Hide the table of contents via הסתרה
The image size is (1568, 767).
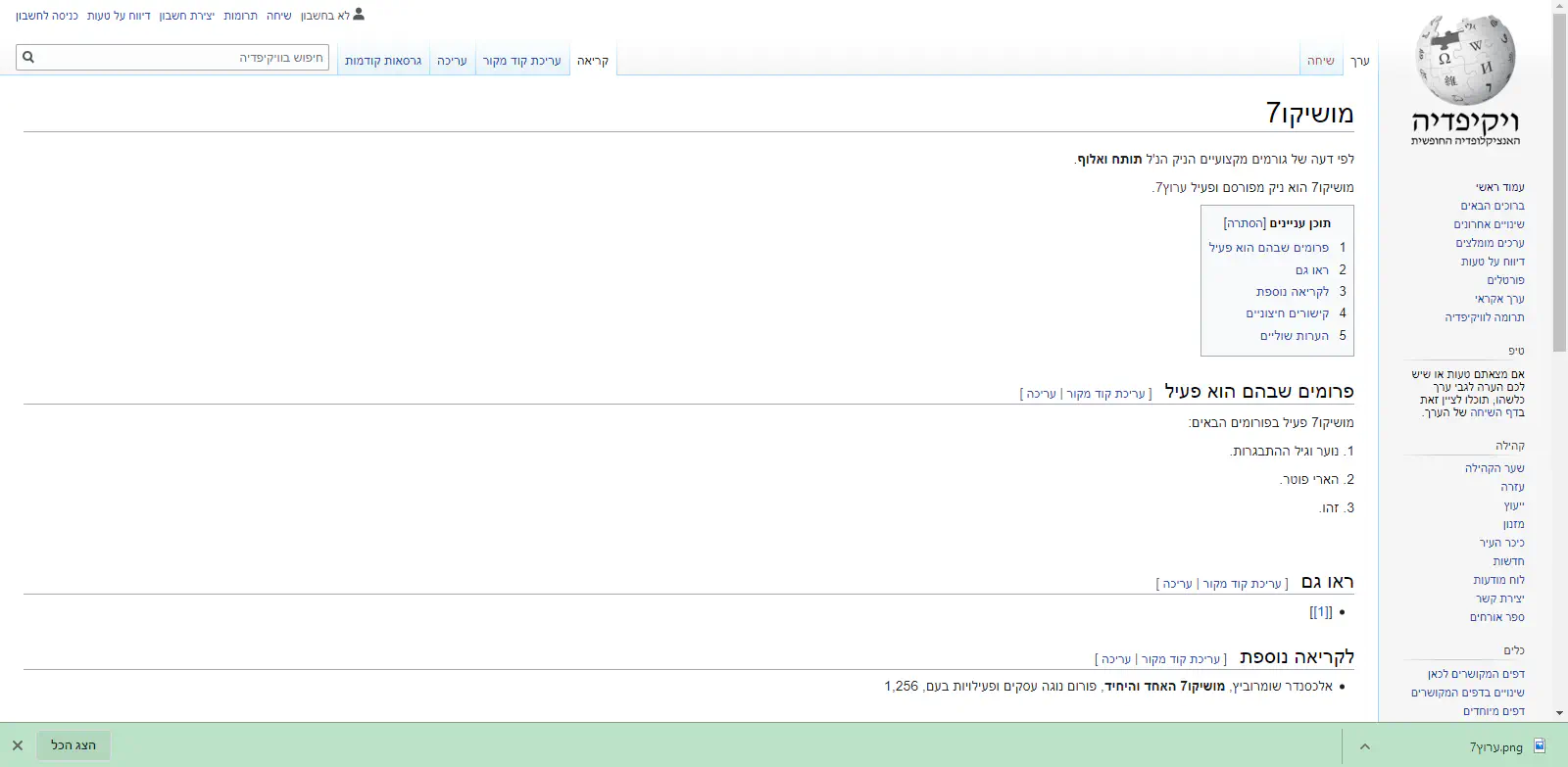[x=1245, y=223]
